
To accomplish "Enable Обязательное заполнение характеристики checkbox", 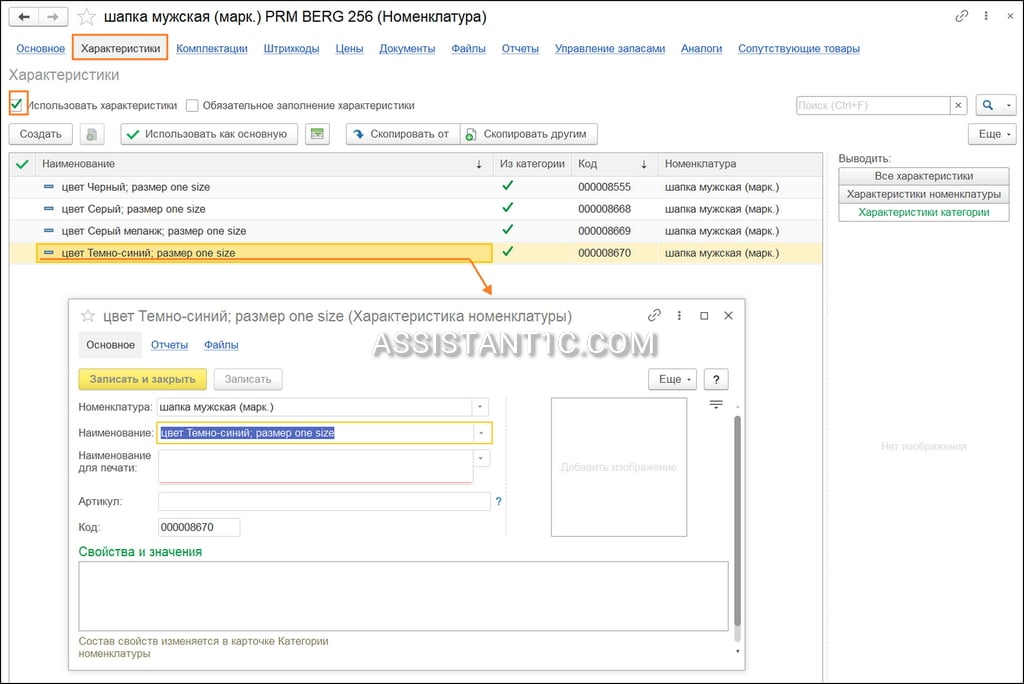I will click(x=192, y=105).
